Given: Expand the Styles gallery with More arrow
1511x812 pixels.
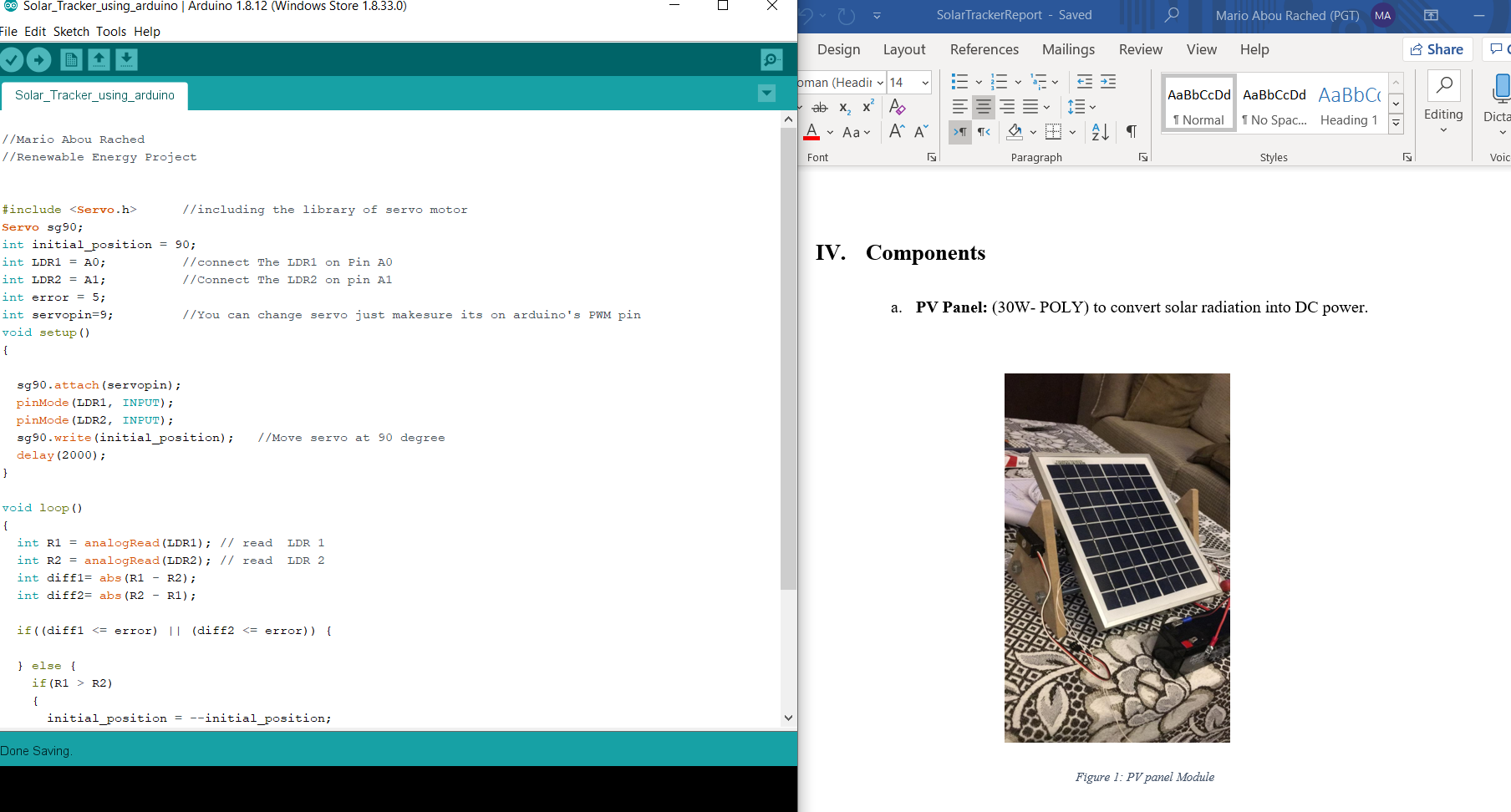Looking at the screenshot, I should click(1396, 124).
